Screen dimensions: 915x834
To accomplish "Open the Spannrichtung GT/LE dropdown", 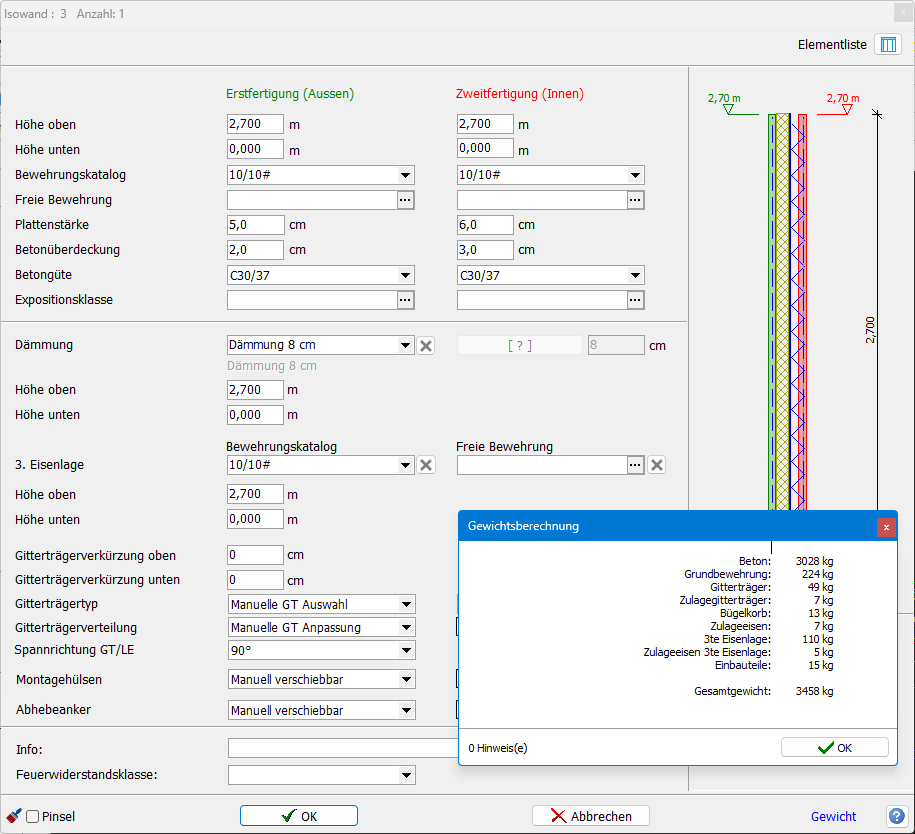I will click(406, 650).
